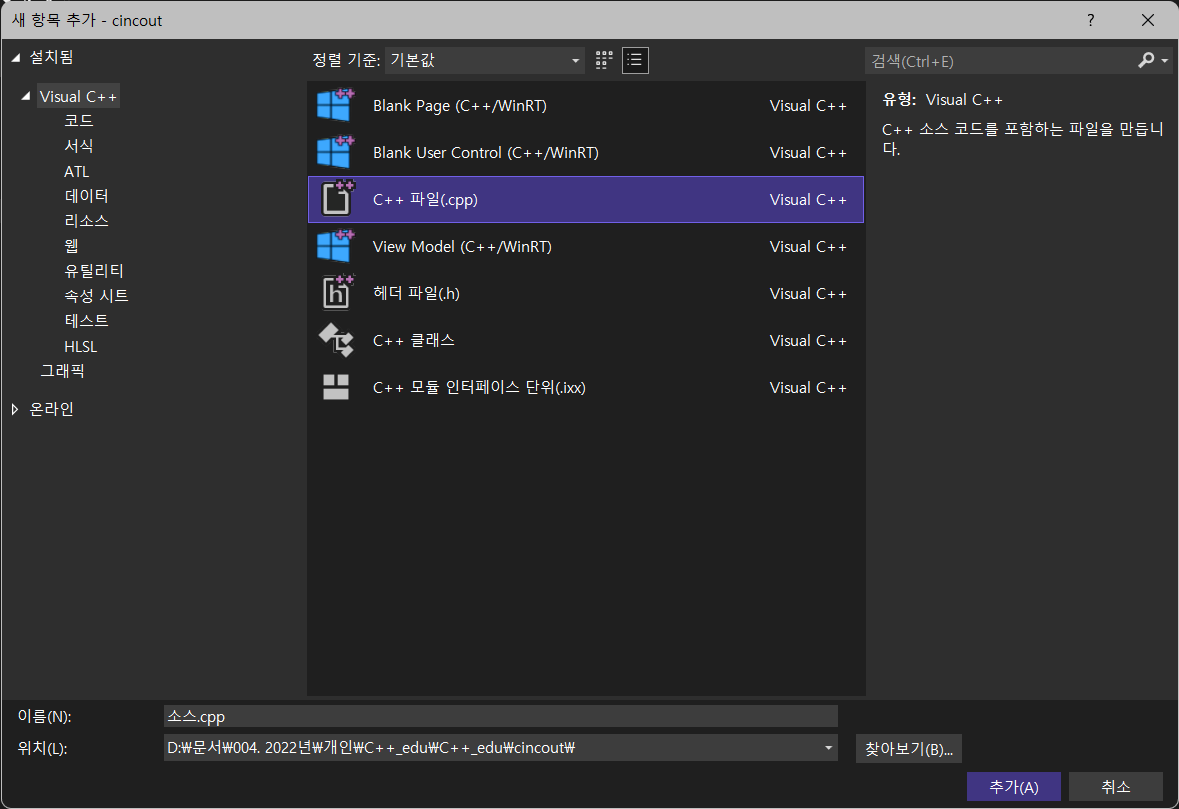Click the 추가(A) button
Screen dimensions: 1179x809
(x=1014, y=786)
